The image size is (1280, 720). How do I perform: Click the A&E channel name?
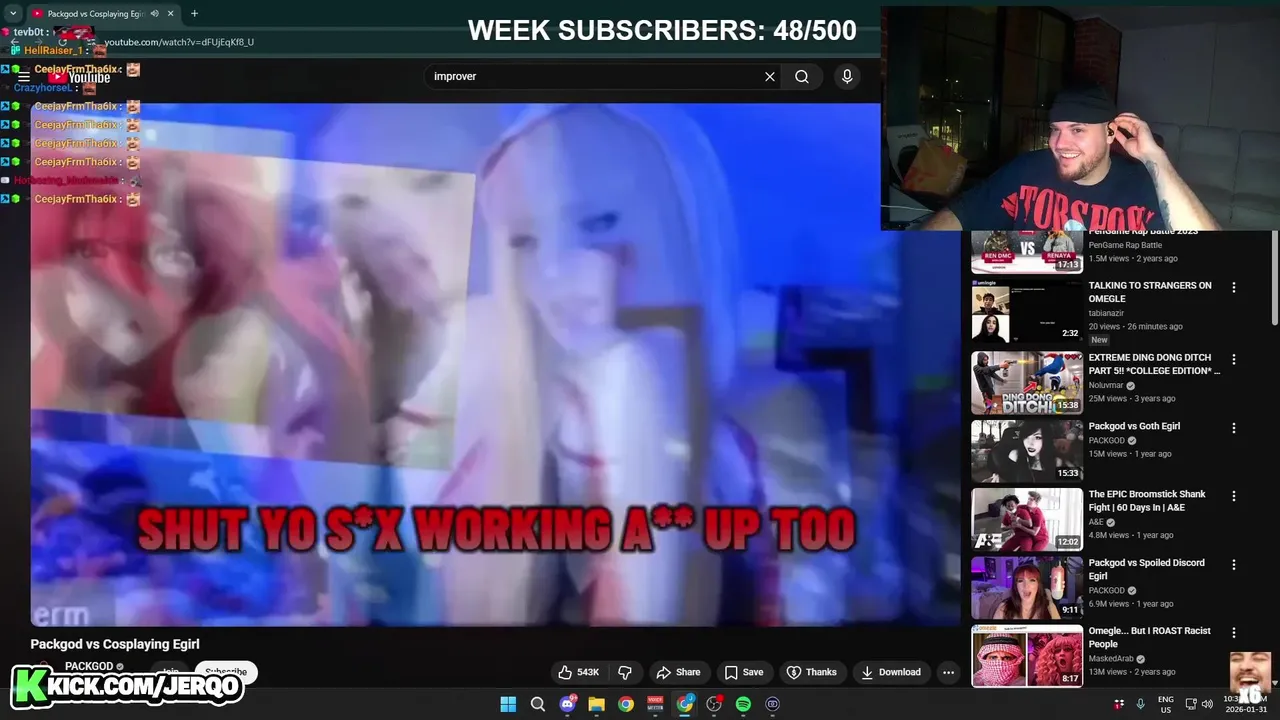(x=1096, y=522)
